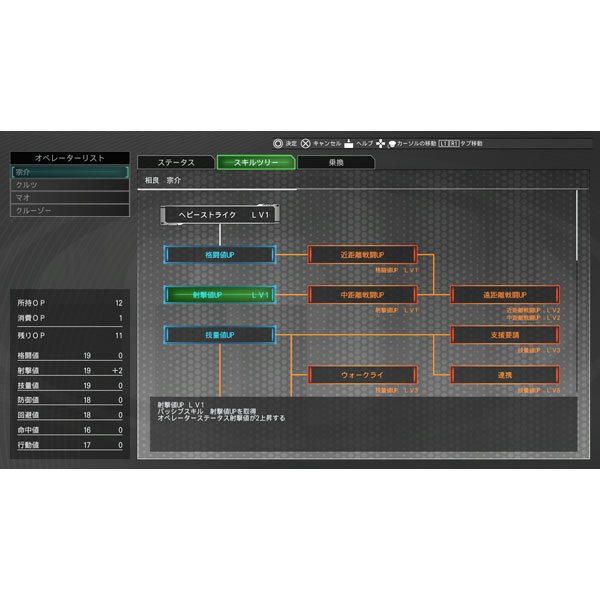The image size is (600, 600).
Task: Click the circle 決定 confirm button icon
Action: 278,144
